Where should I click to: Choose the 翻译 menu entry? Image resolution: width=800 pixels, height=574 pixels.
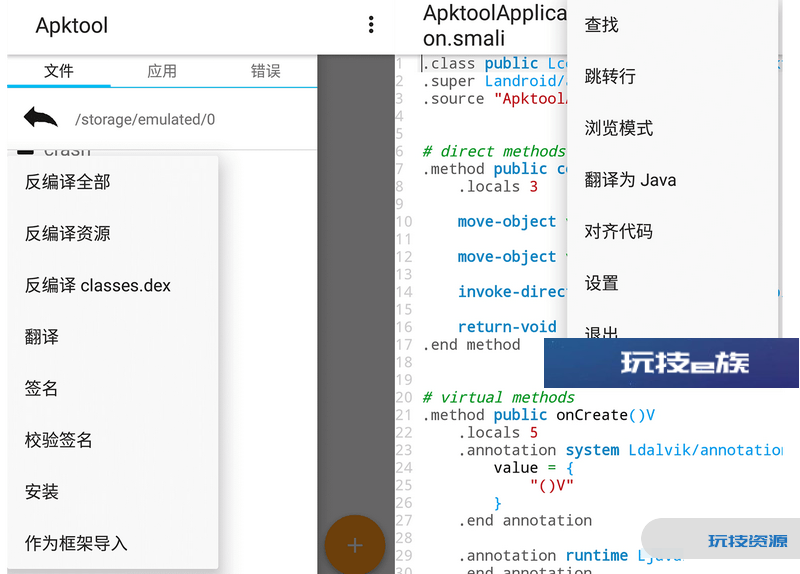coord(113,337)
